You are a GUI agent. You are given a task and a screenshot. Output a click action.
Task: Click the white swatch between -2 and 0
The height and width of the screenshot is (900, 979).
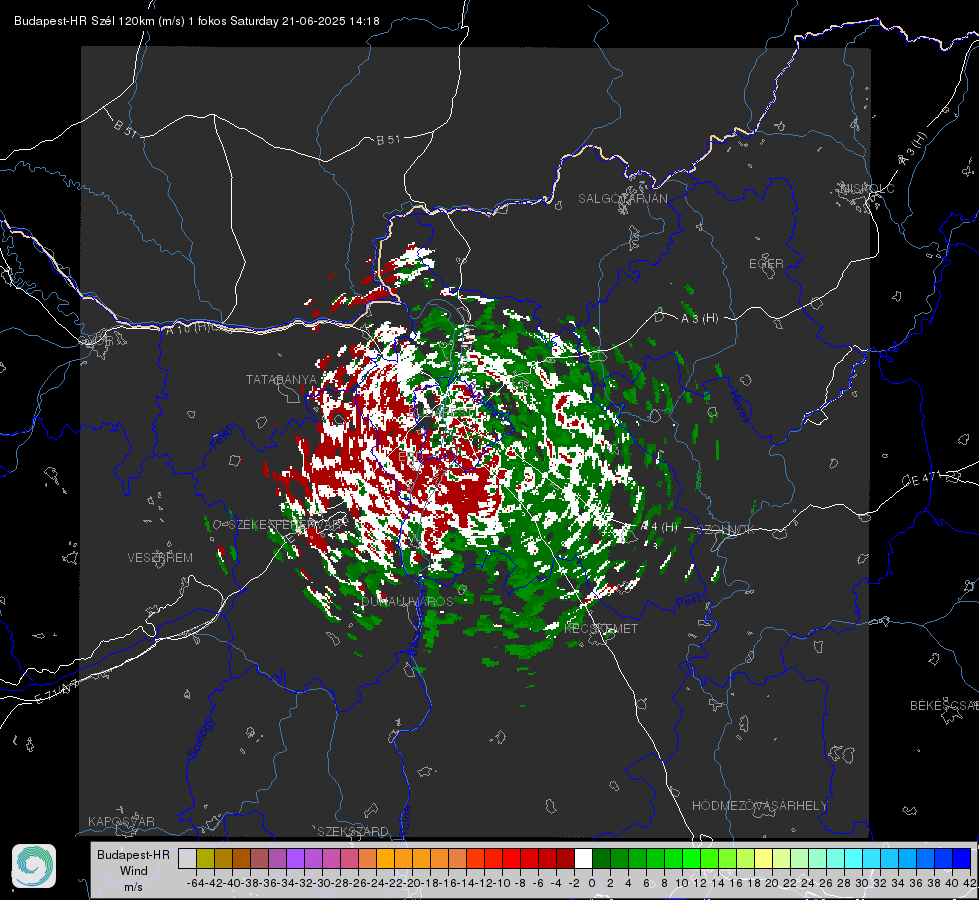pos(583,859)
